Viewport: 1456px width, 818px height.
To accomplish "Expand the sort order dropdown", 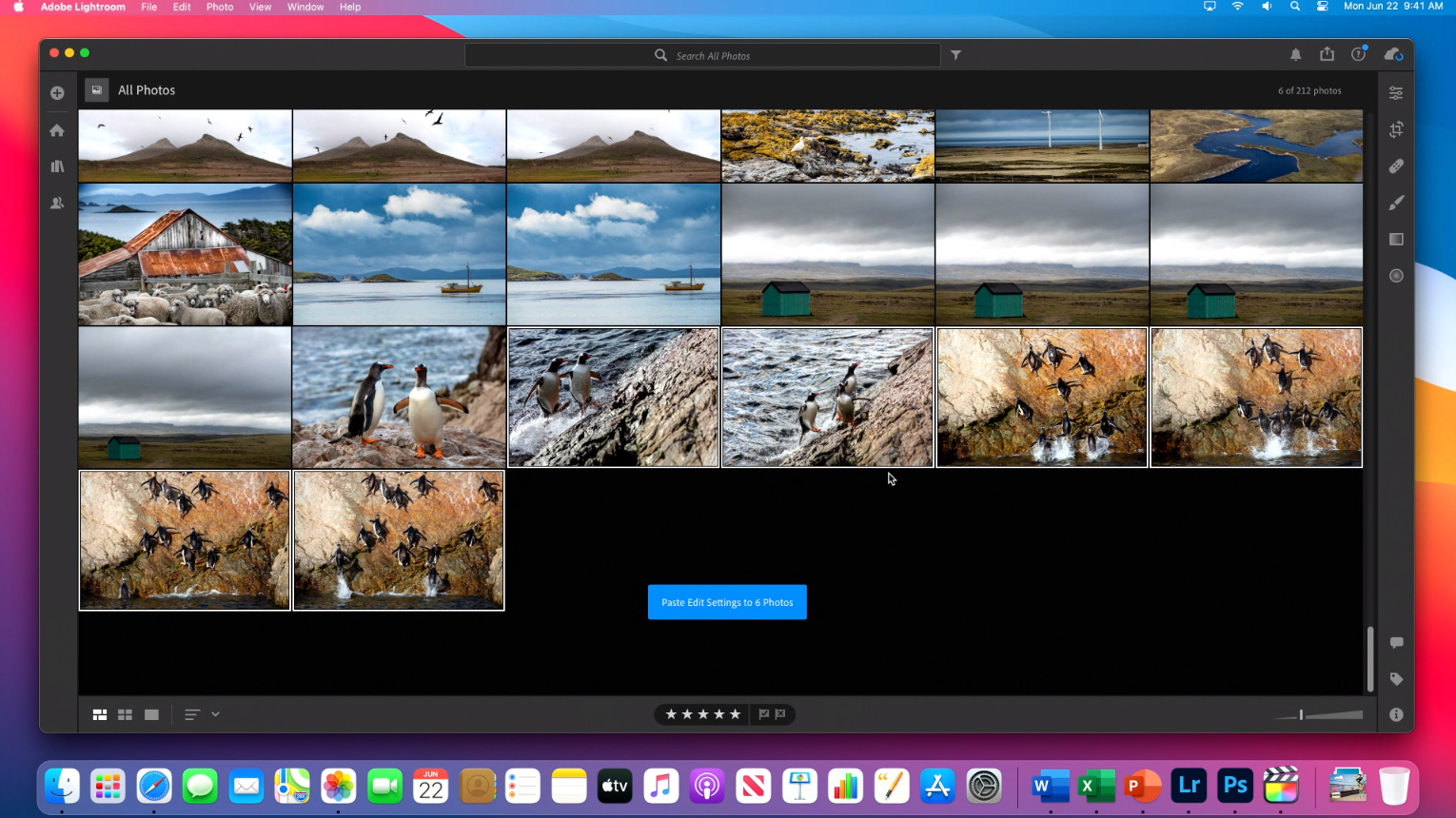I will (215, 714).
